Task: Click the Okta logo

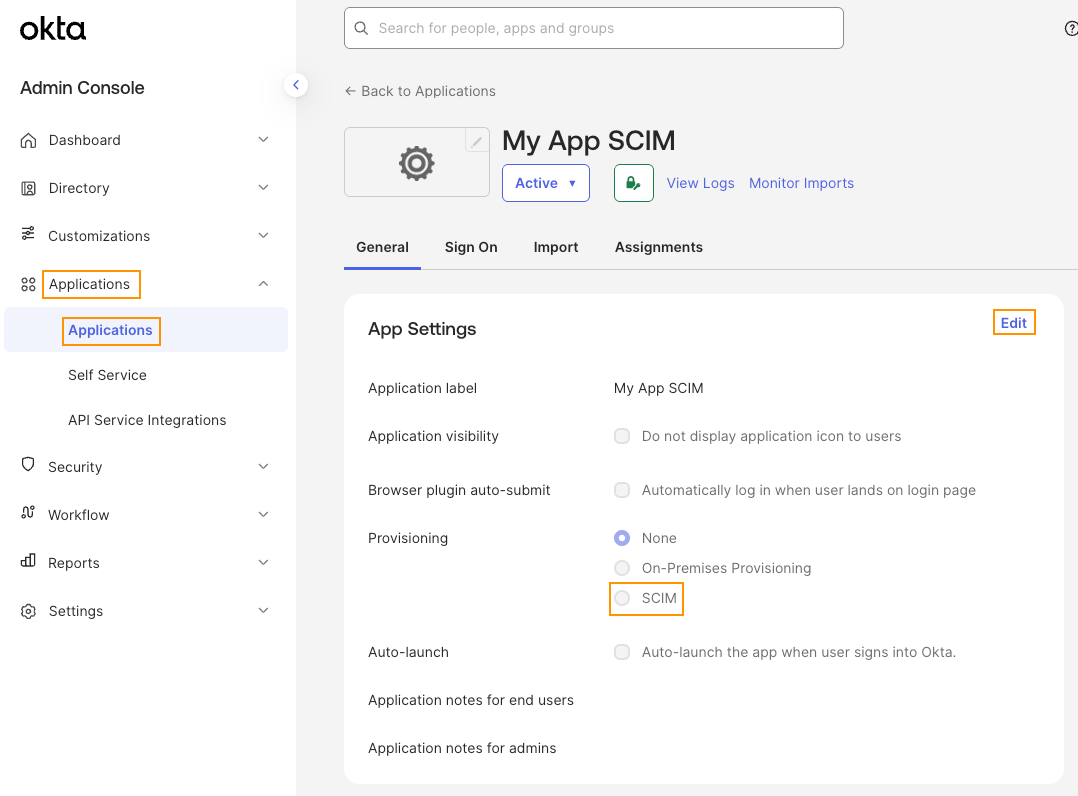Action: [x=53, y=29]
